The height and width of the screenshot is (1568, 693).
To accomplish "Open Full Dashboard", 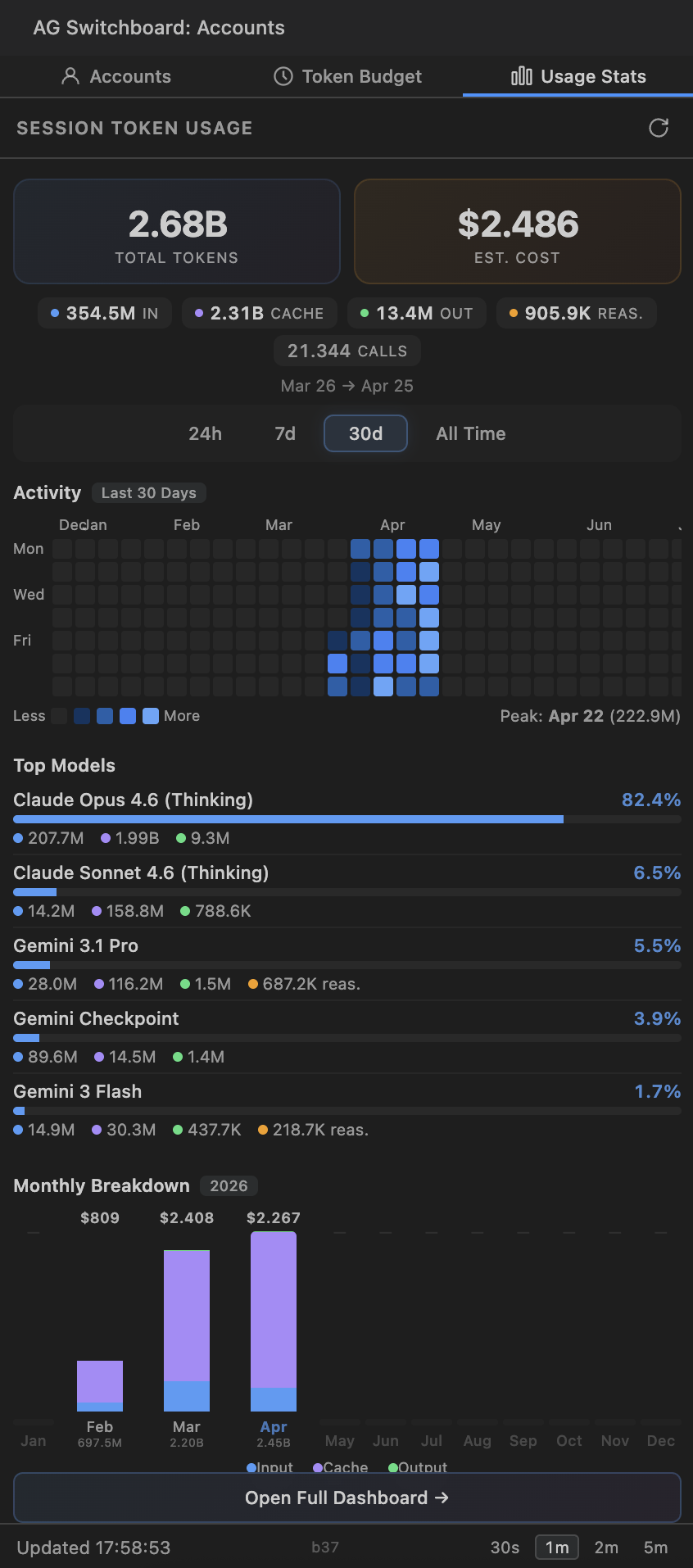I will pyautogui.click(x=347, y=1498).
